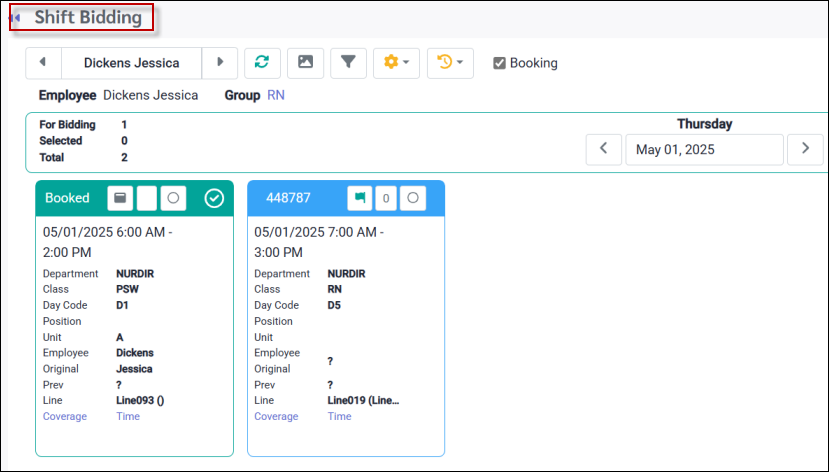Open the gear settings dropdown
829x472 pixels.
(x=397, y=62)
